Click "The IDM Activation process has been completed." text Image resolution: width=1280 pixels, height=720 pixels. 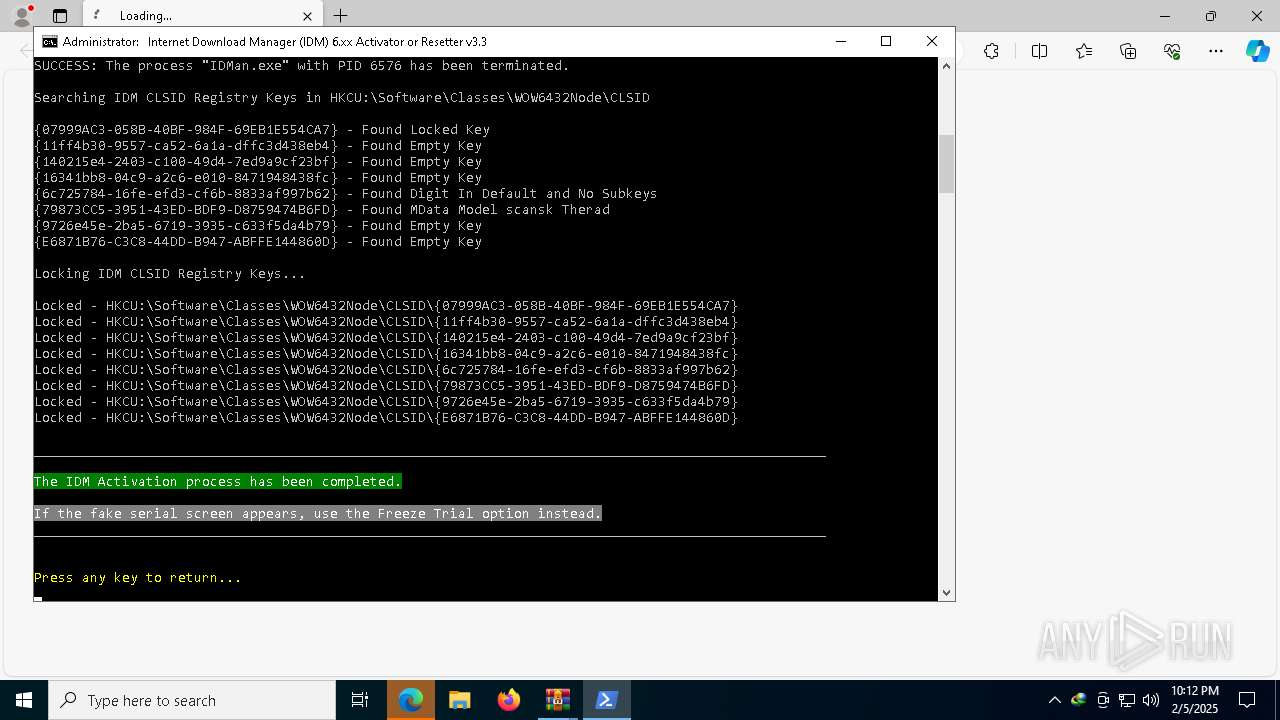218,481
